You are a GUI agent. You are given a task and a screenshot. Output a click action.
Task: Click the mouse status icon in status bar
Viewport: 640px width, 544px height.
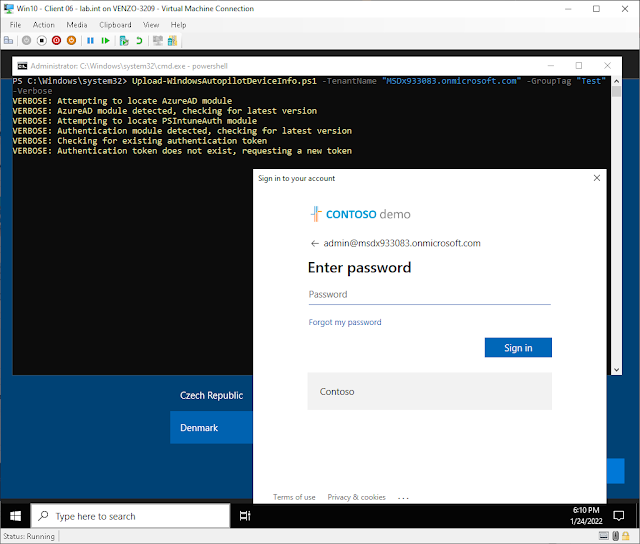[x=616, y=536]
